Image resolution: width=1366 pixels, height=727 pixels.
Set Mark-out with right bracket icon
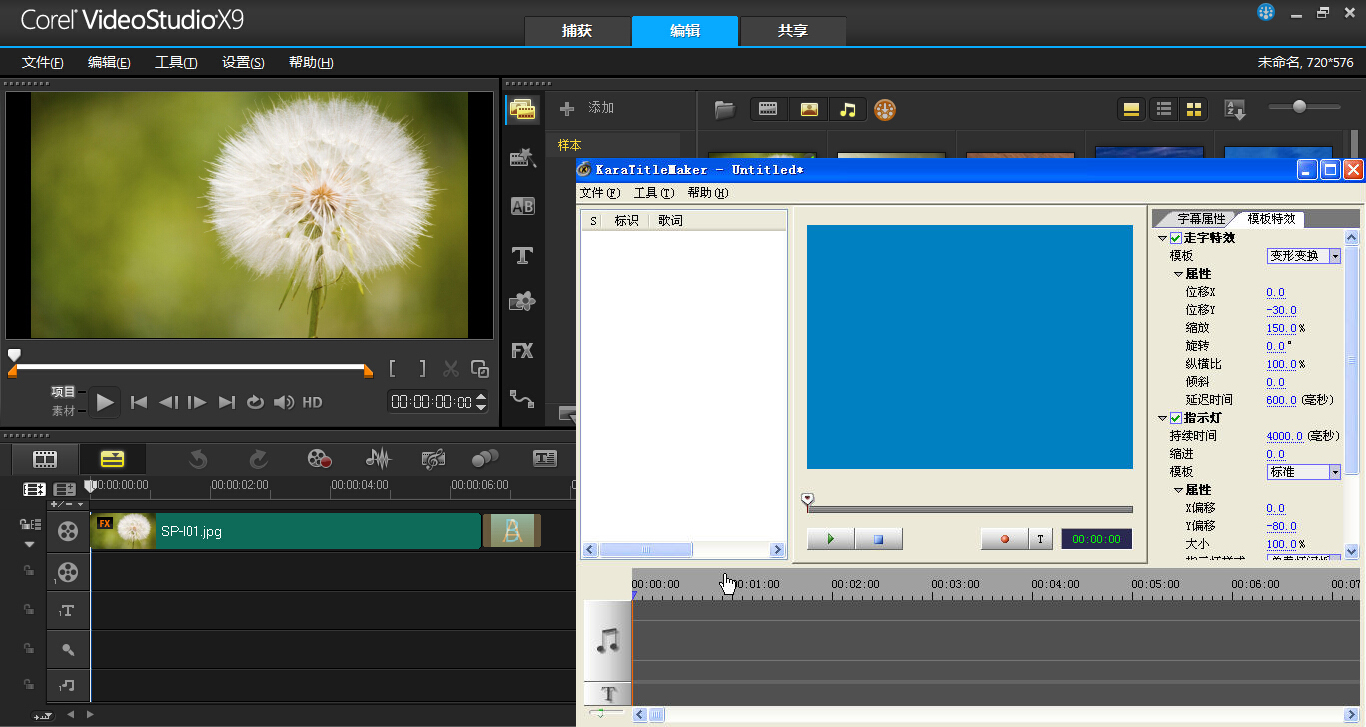pyautogui.click(x=422, y=369)
